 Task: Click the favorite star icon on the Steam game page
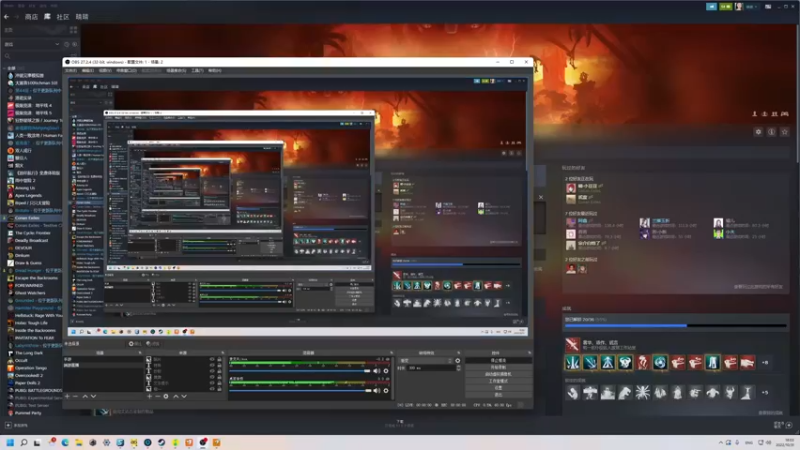pos(785,132)
